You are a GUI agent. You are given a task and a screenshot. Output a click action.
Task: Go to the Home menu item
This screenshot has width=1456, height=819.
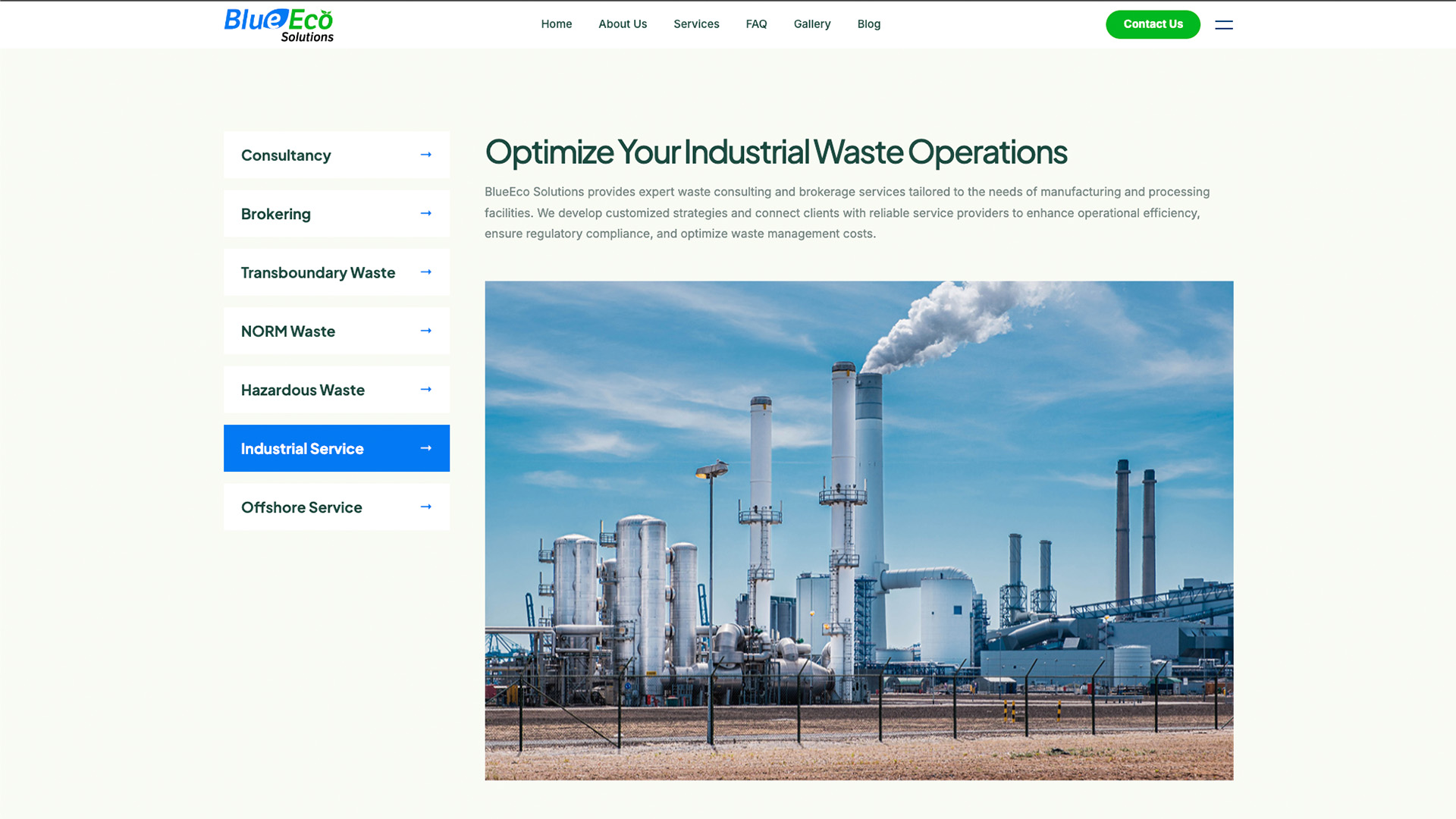click(556, 24)
